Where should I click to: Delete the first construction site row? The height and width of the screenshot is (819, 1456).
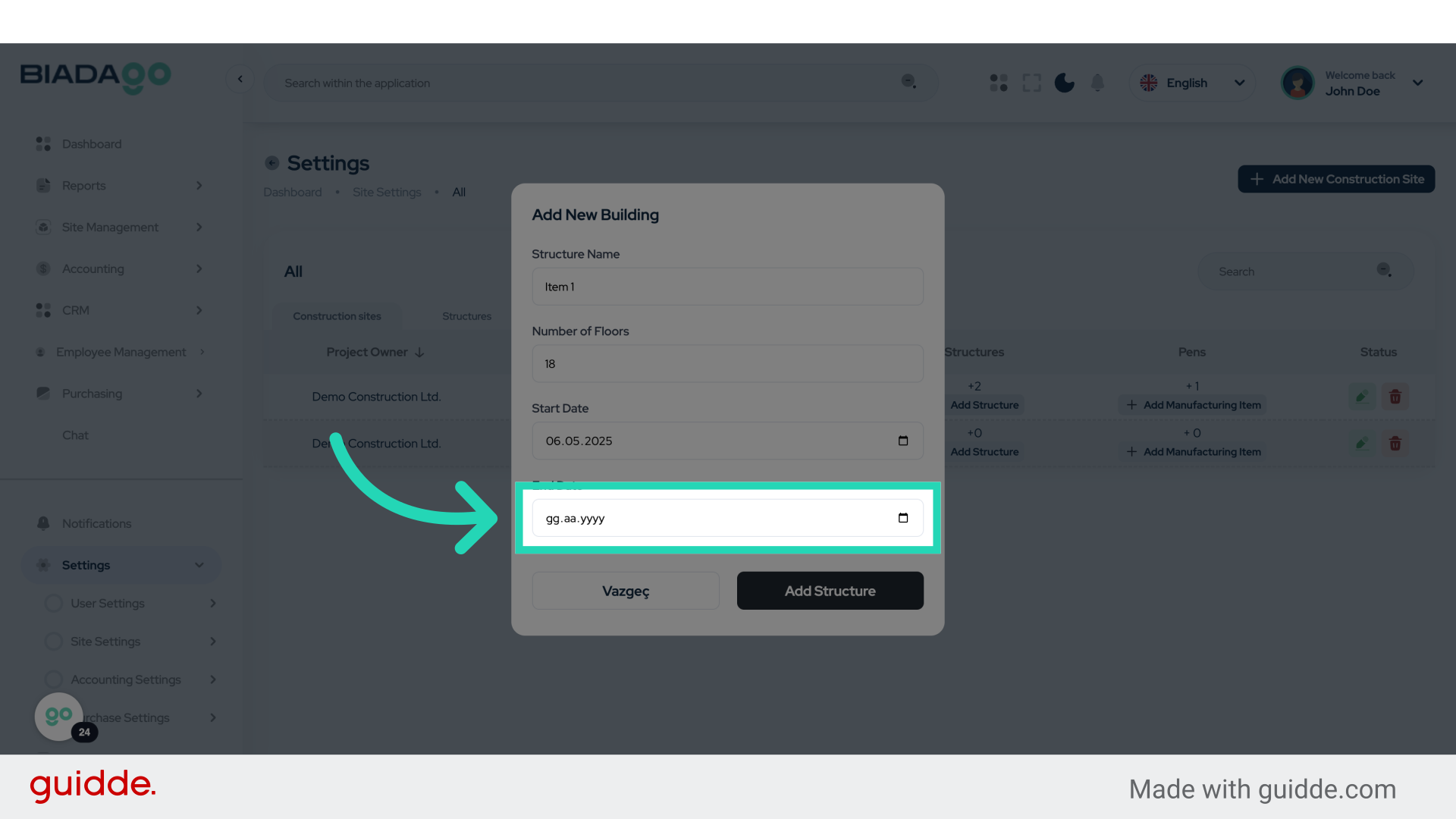(1395, 397)
